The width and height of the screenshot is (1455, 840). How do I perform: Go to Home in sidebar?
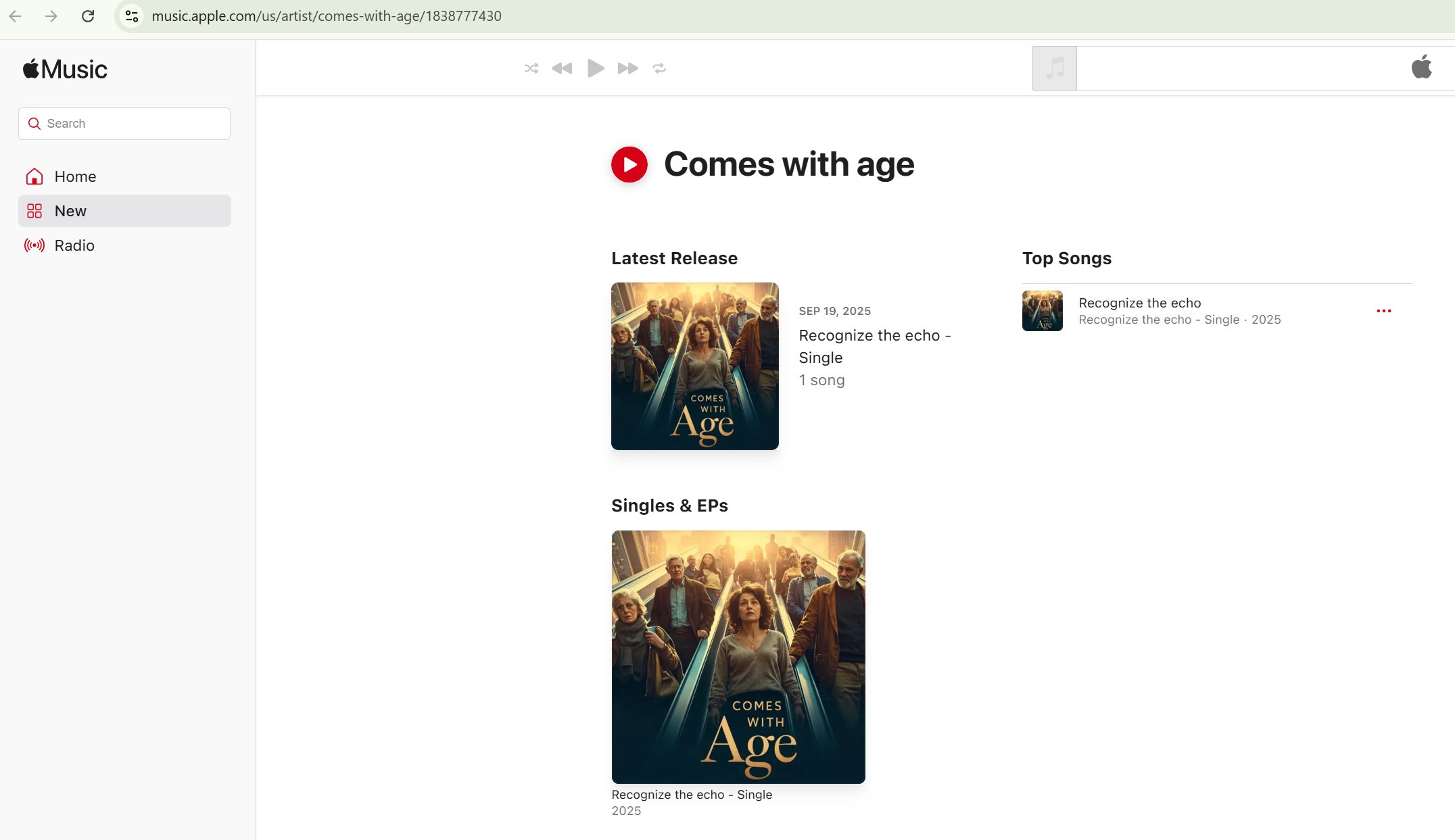click(x=75, y=176)
